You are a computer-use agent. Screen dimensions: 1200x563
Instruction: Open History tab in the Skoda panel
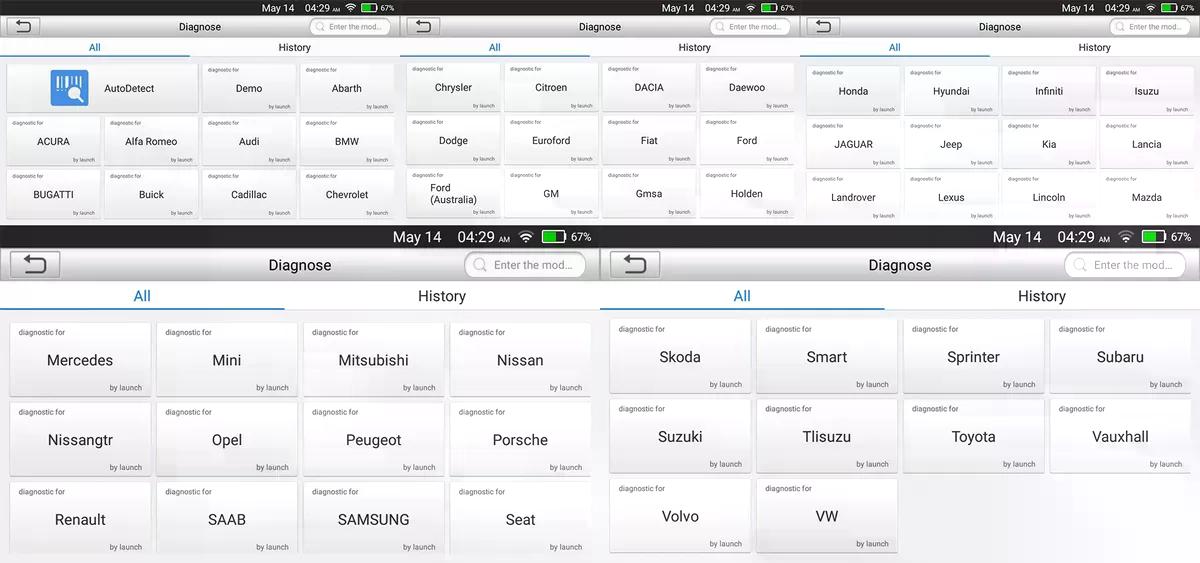click(x=1042, y=296)
